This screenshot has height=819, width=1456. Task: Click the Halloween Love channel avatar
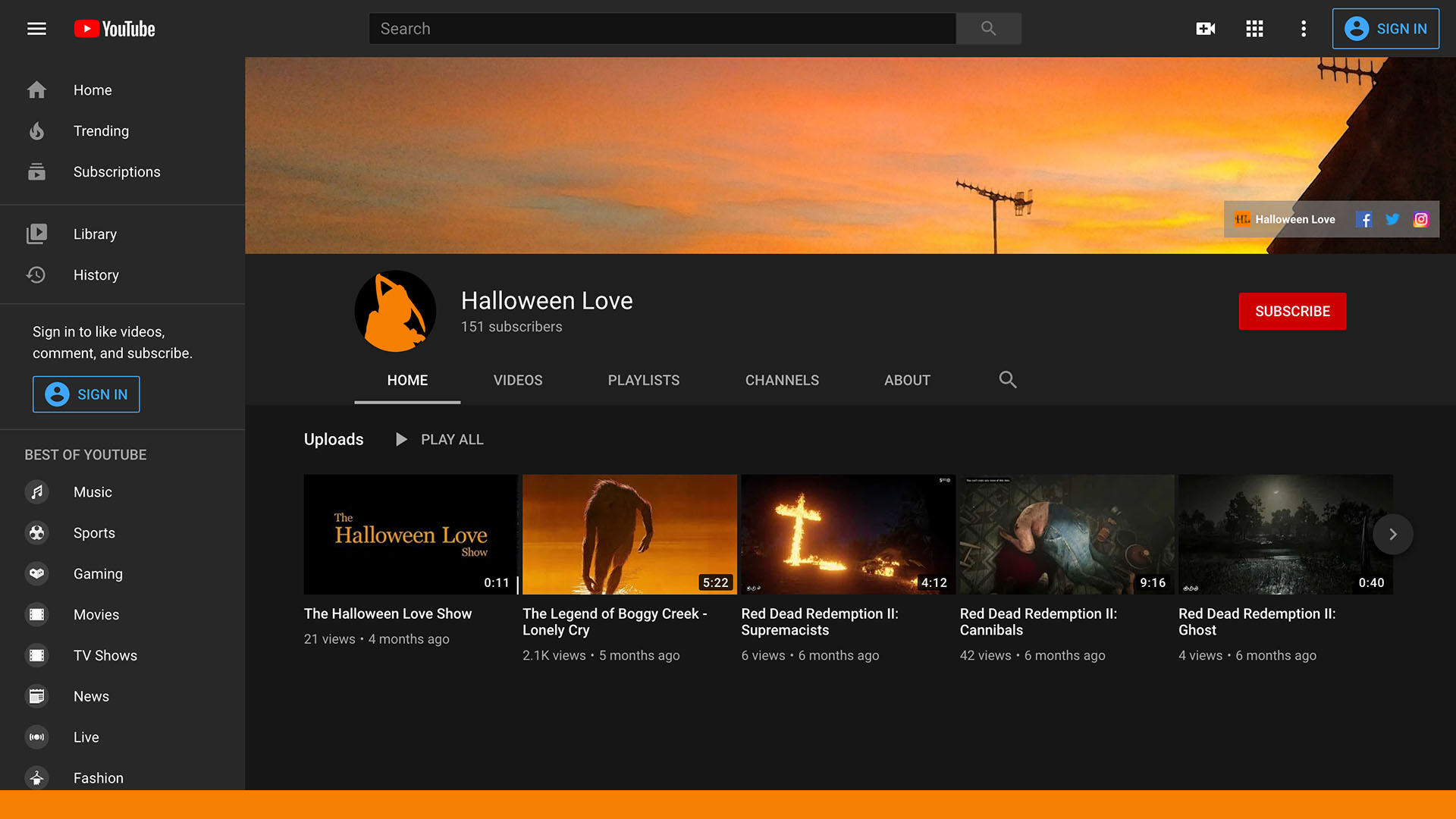[x=395, y=311]
